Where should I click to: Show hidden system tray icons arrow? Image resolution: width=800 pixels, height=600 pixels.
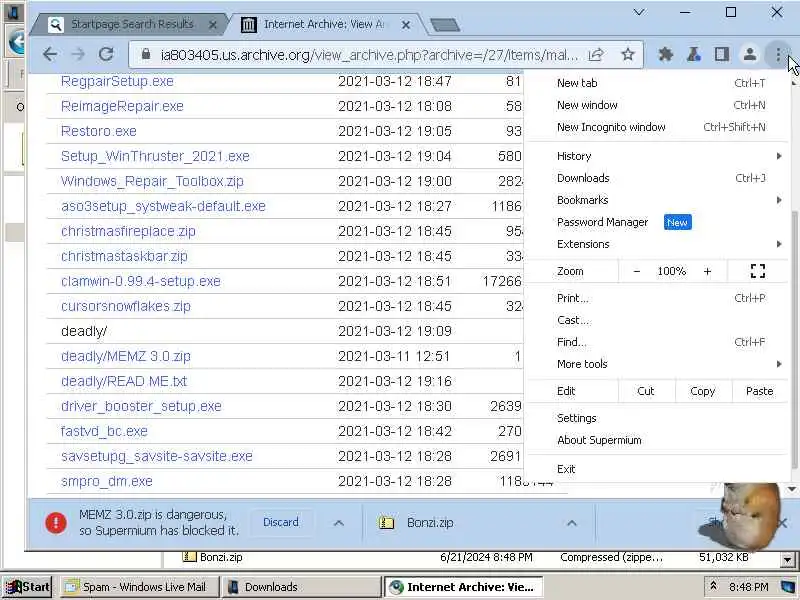[713, 586]
